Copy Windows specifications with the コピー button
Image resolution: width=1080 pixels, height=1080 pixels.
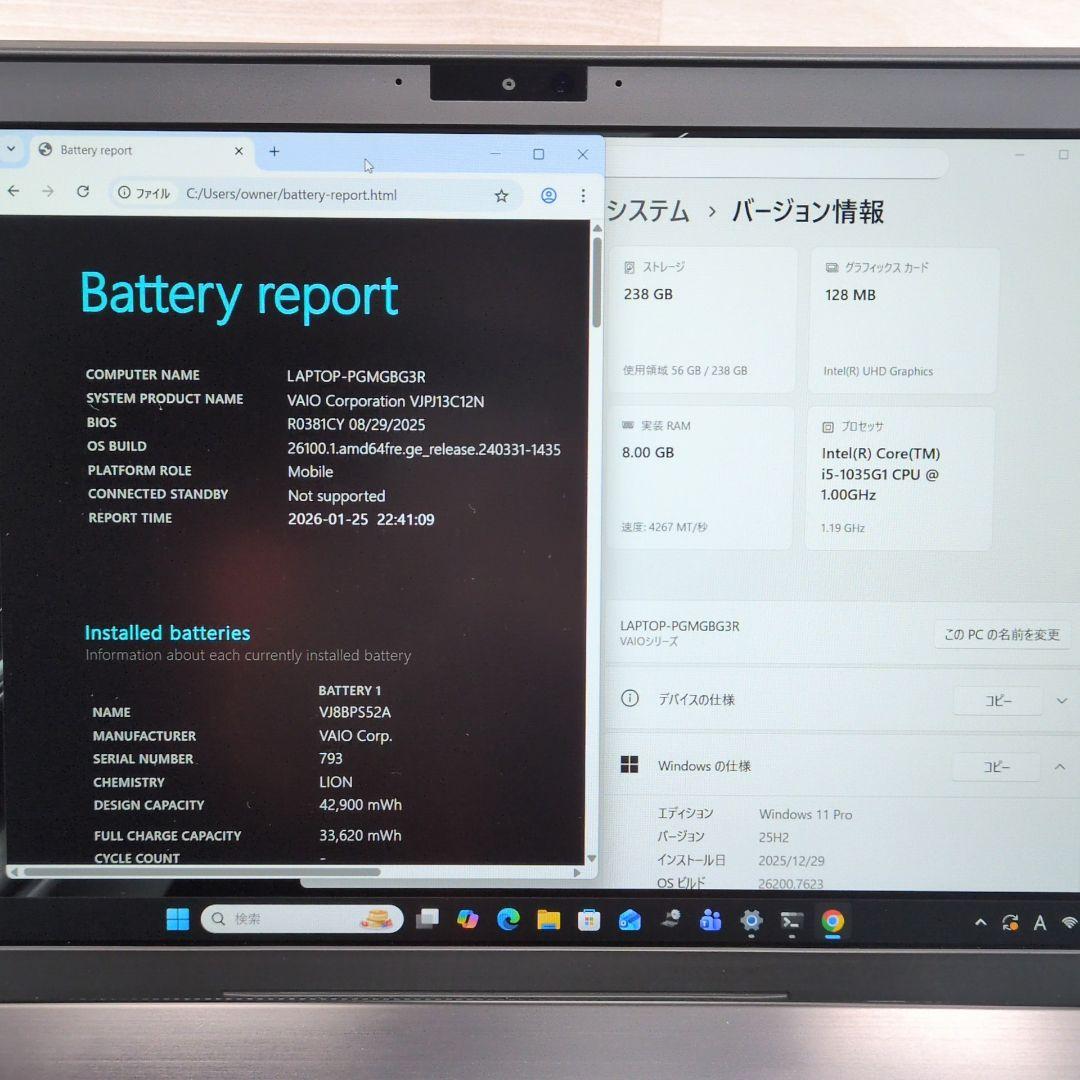tap(997, 766)
